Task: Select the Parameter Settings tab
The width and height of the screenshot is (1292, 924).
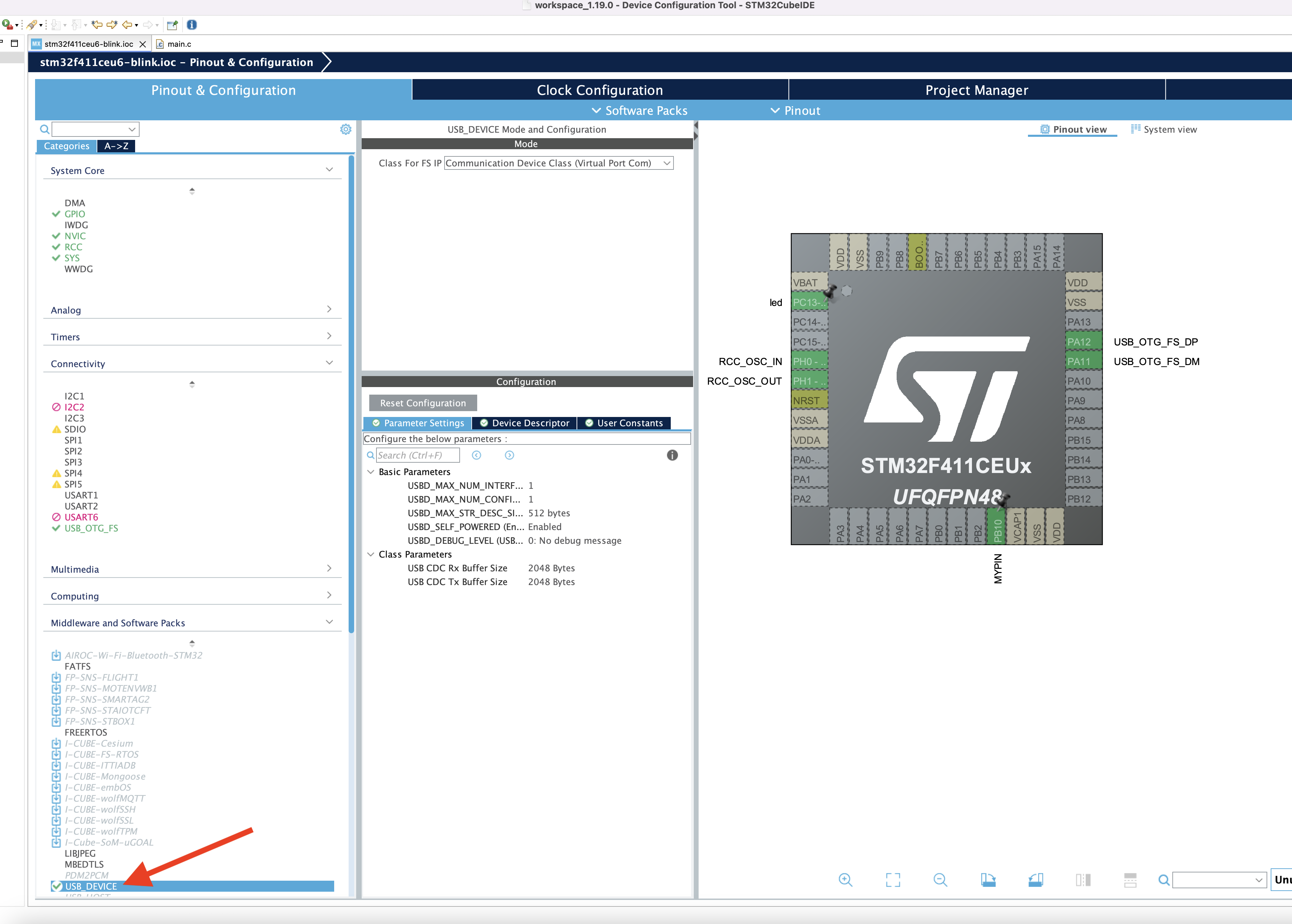Action: (418, 423)
